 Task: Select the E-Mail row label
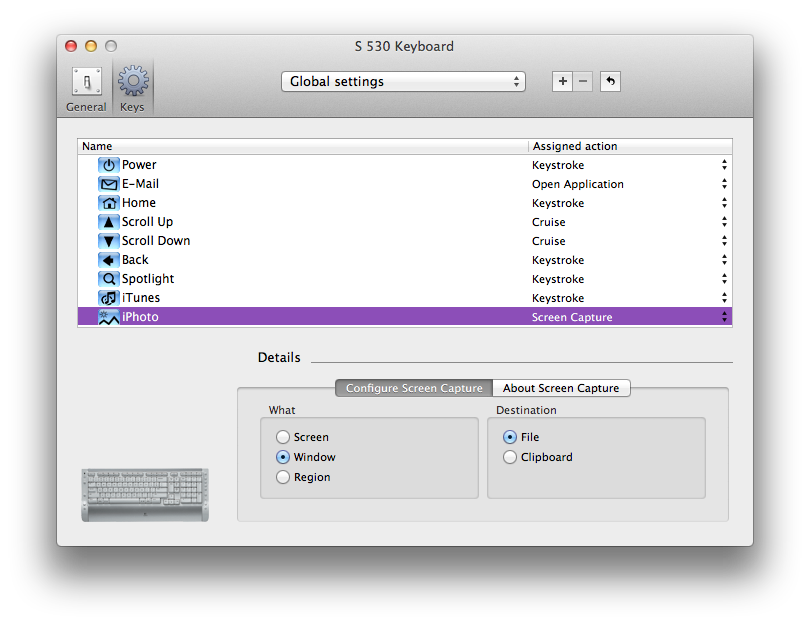(x=141, y=184)
